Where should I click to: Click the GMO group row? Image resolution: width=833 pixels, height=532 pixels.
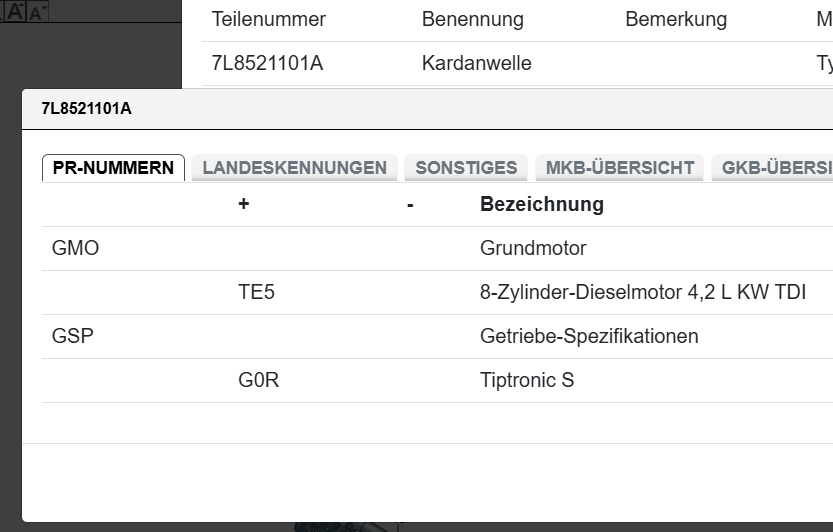pyautogui.click(x=76, y=249)
